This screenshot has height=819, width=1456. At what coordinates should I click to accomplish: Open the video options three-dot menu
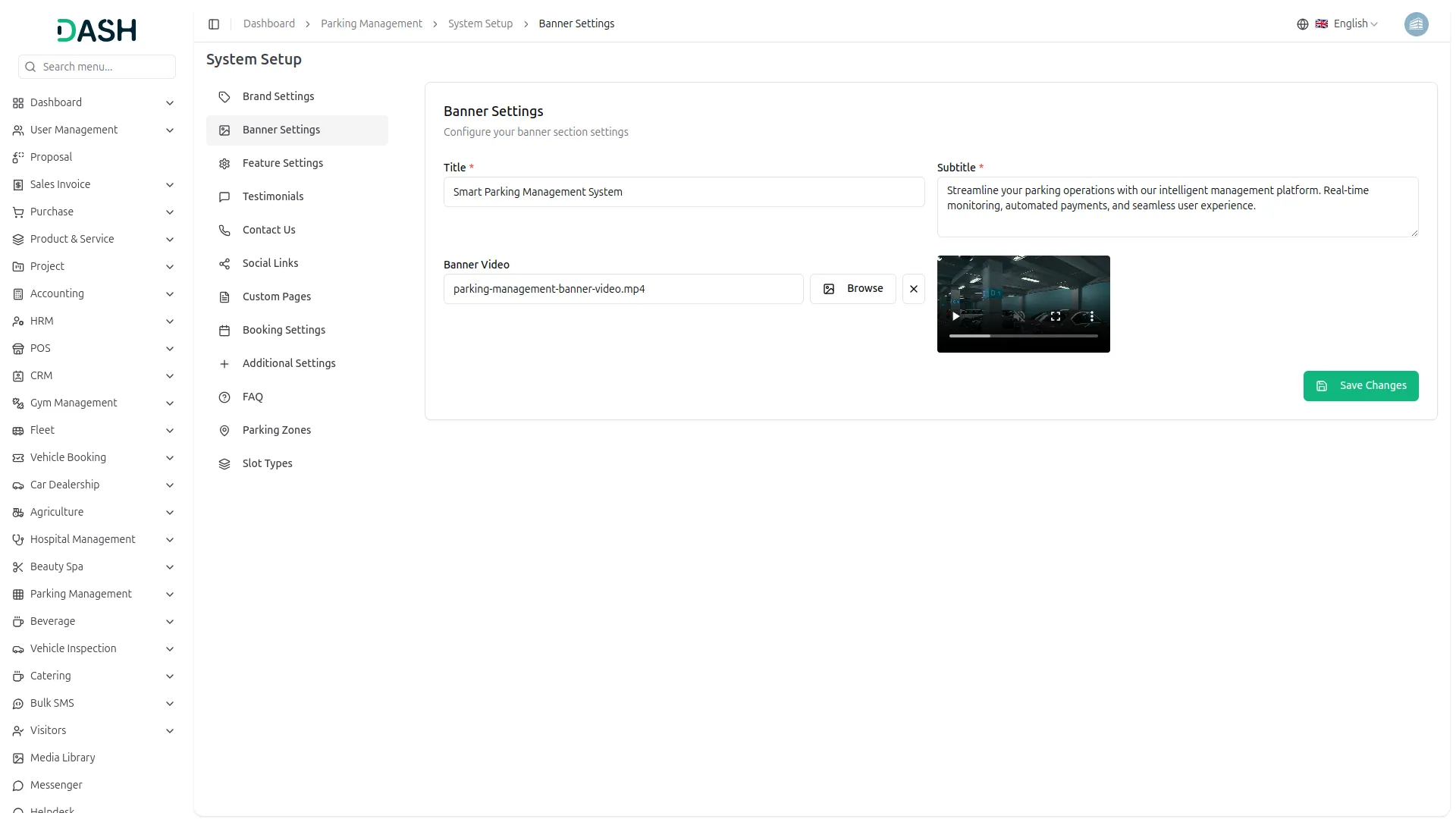click(x=1091, y=316)
